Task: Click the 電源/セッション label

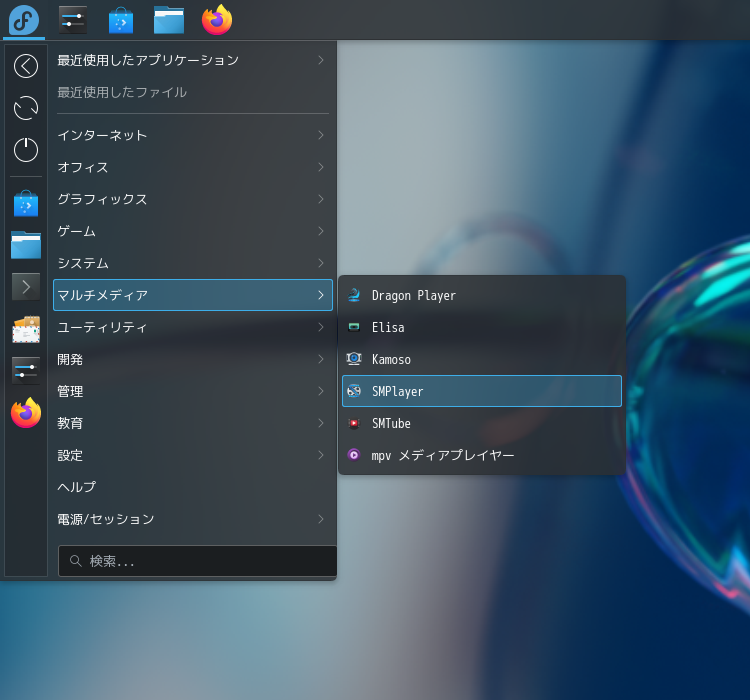Action: click(106, 519)
